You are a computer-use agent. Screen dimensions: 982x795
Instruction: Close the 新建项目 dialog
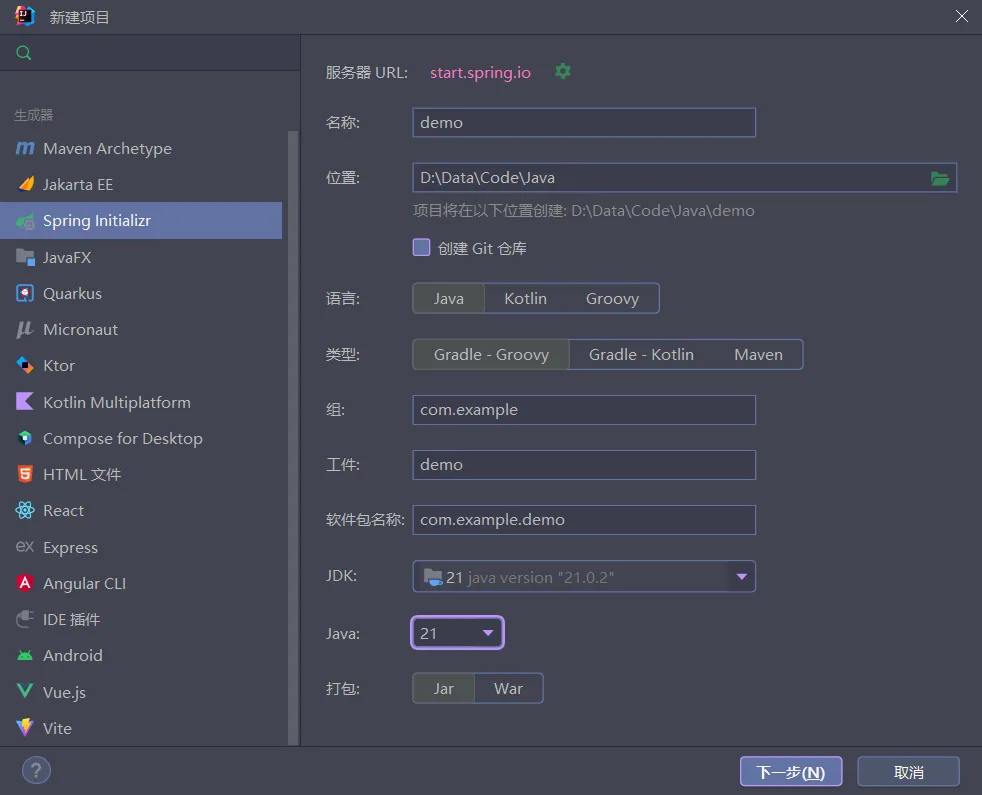click(961, 16)
